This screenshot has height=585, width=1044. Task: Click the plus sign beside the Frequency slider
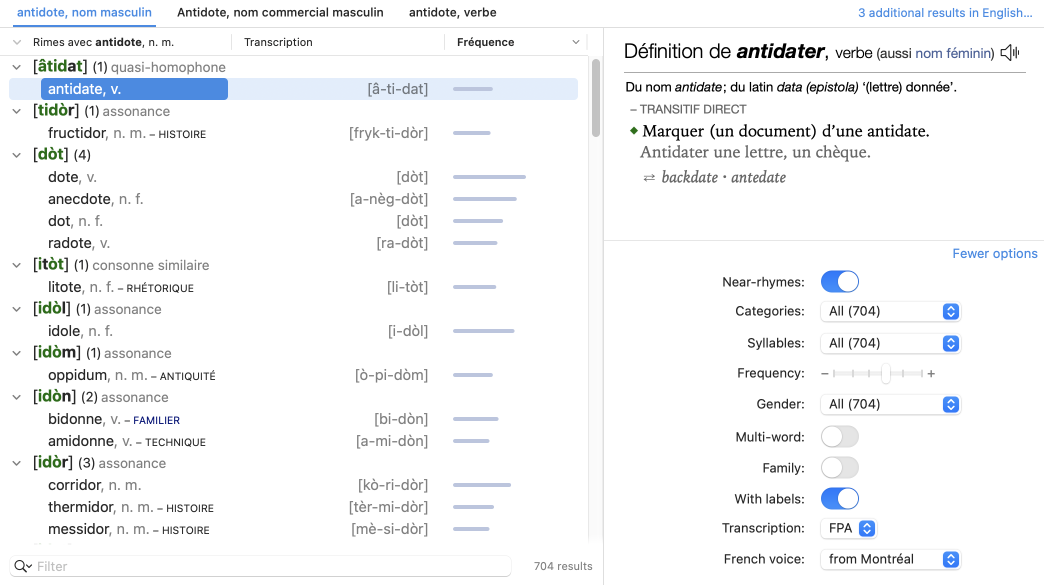931,374
